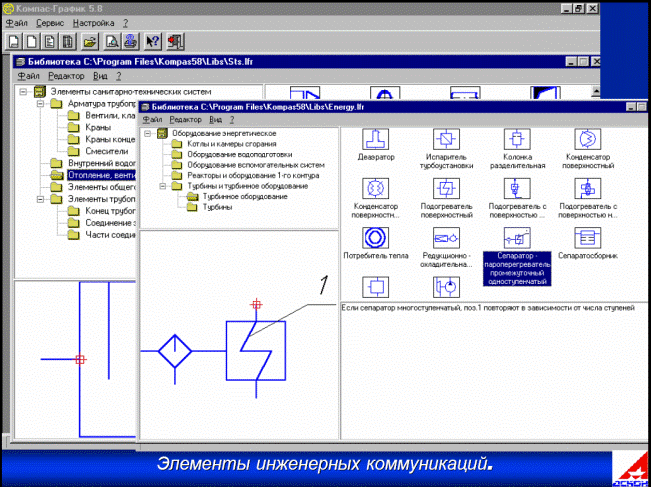Open the Настройка menu

(94, 23)
